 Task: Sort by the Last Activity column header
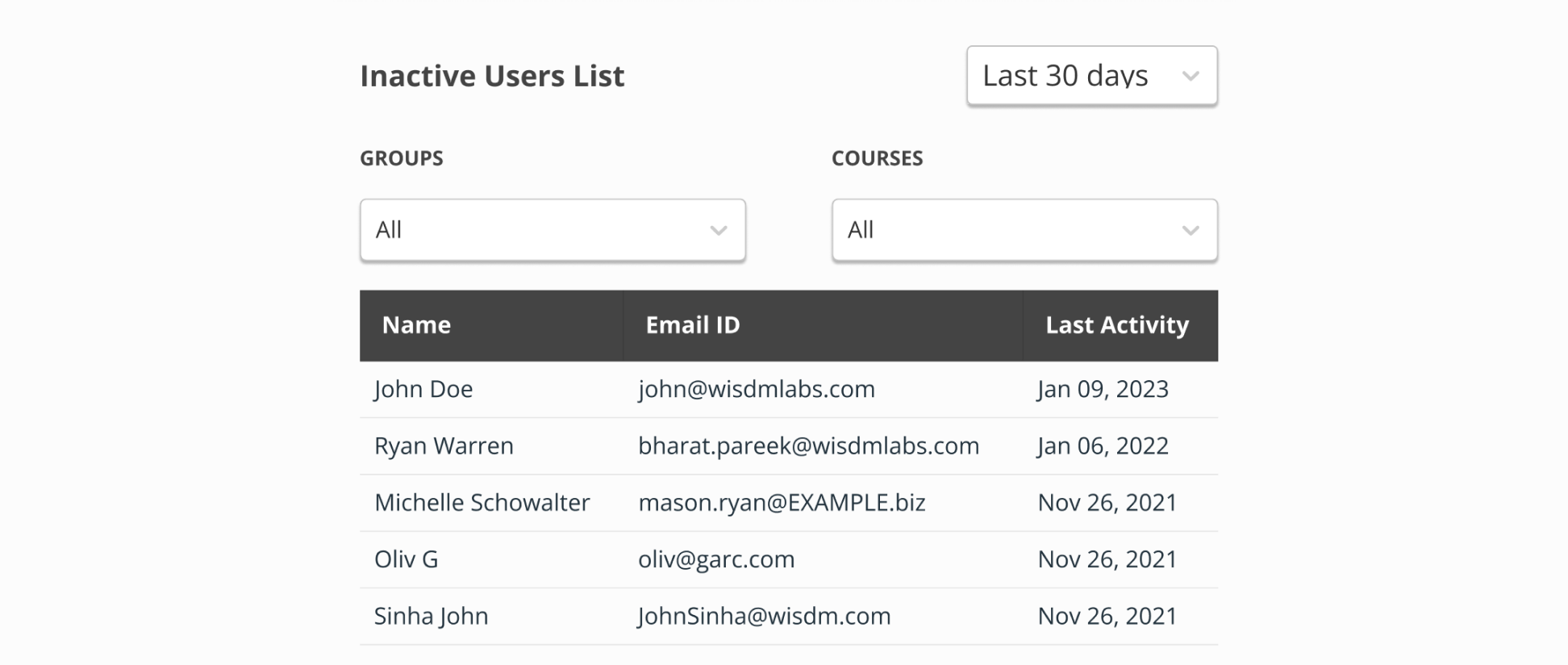click(x=1116, y=325)
